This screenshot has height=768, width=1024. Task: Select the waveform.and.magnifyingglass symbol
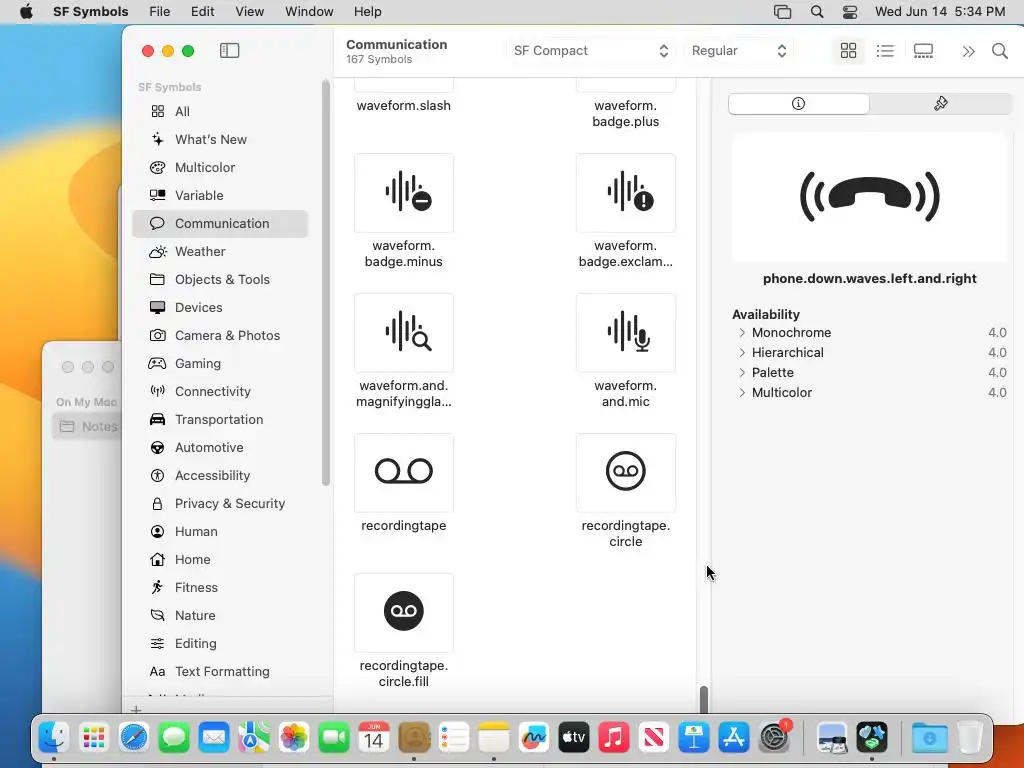pos(404,332)
